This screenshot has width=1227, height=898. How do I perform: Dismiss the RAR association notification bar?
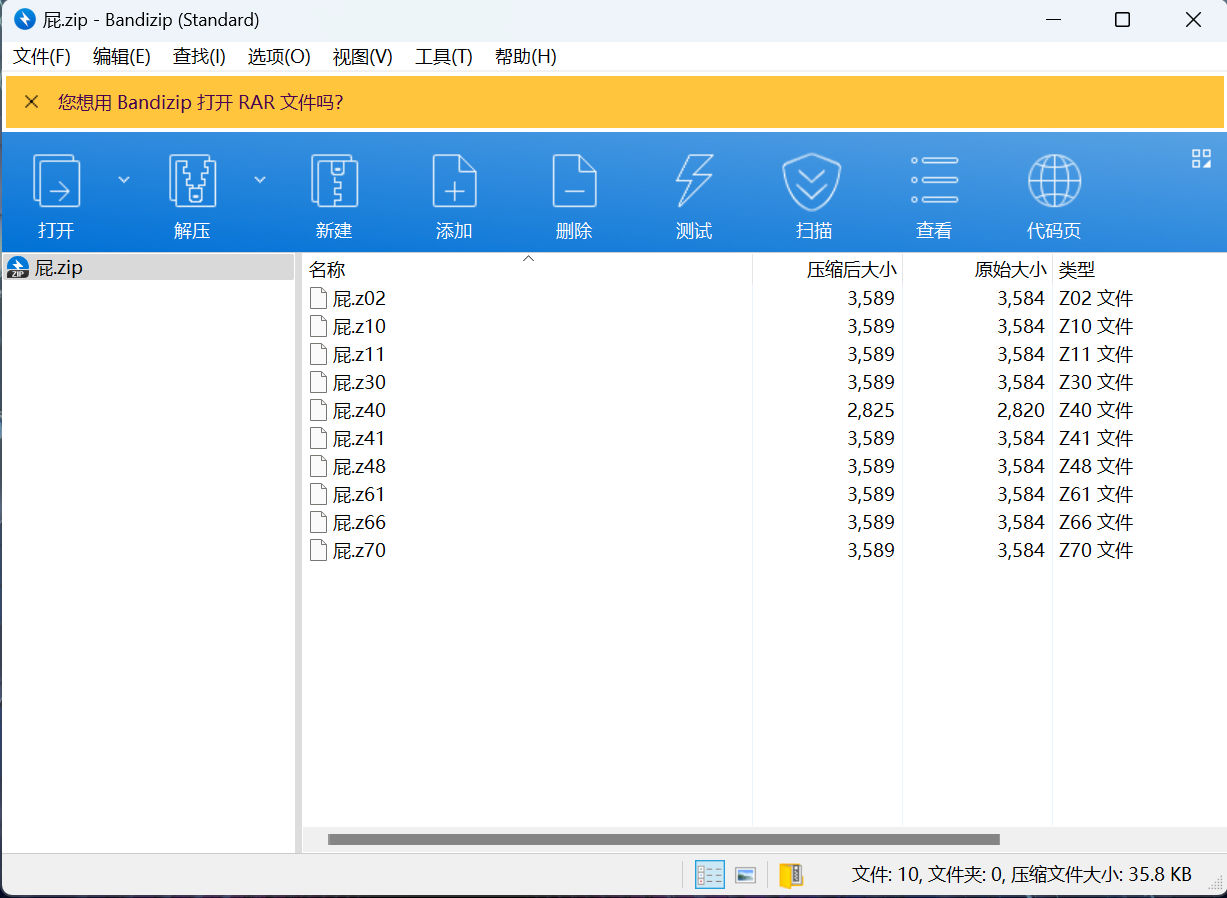click(32, 102)
